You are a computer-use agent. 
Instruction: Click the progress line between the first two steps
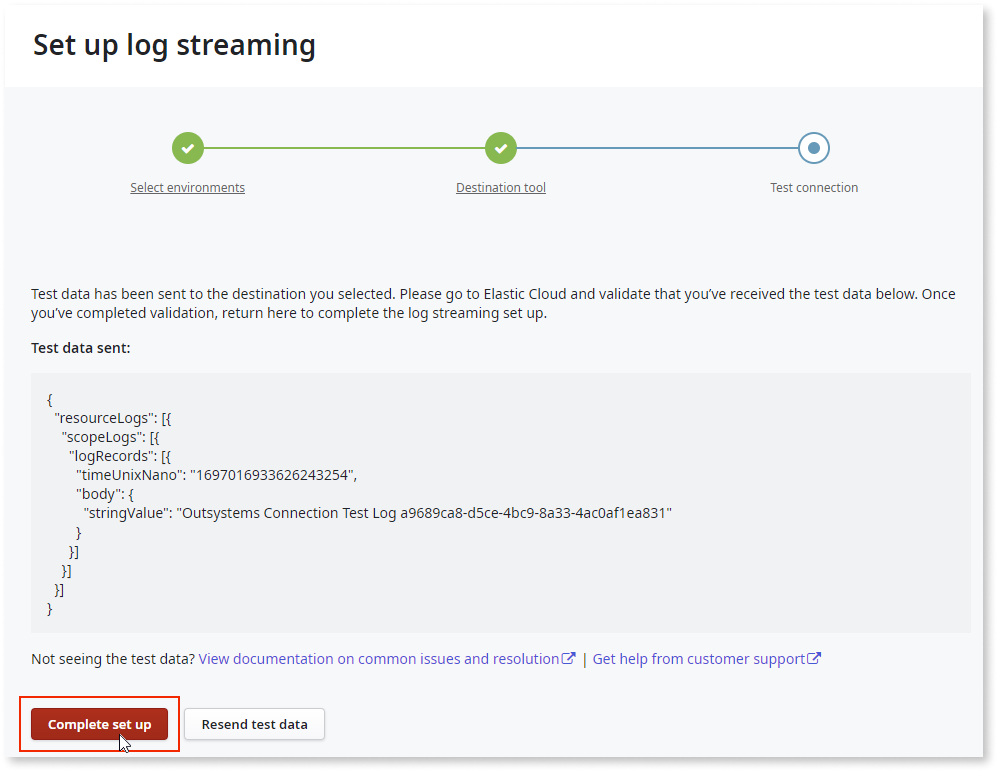(344, 147)
